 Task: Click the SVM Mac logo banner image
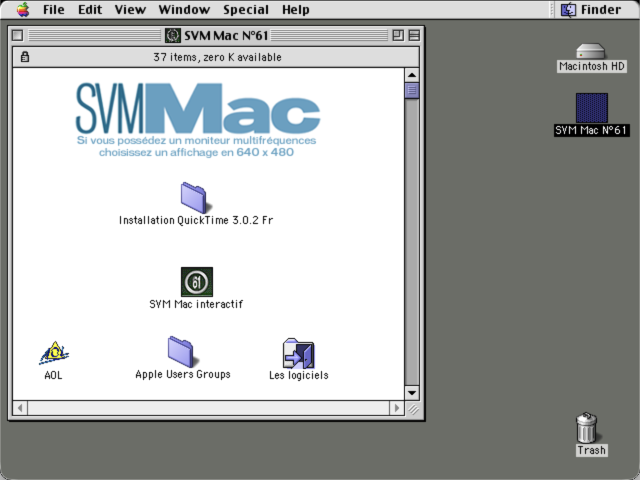pos(198,120)
